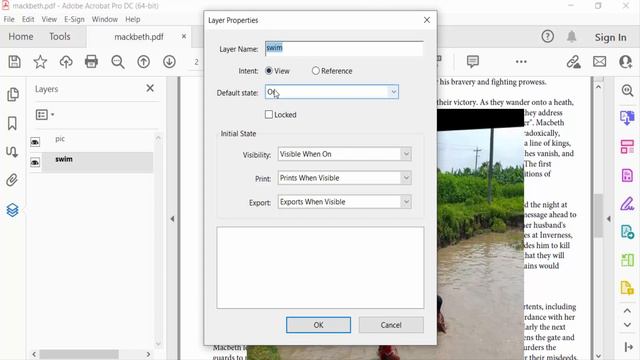Open the Default state dropdown

click(x=332, y=92)
